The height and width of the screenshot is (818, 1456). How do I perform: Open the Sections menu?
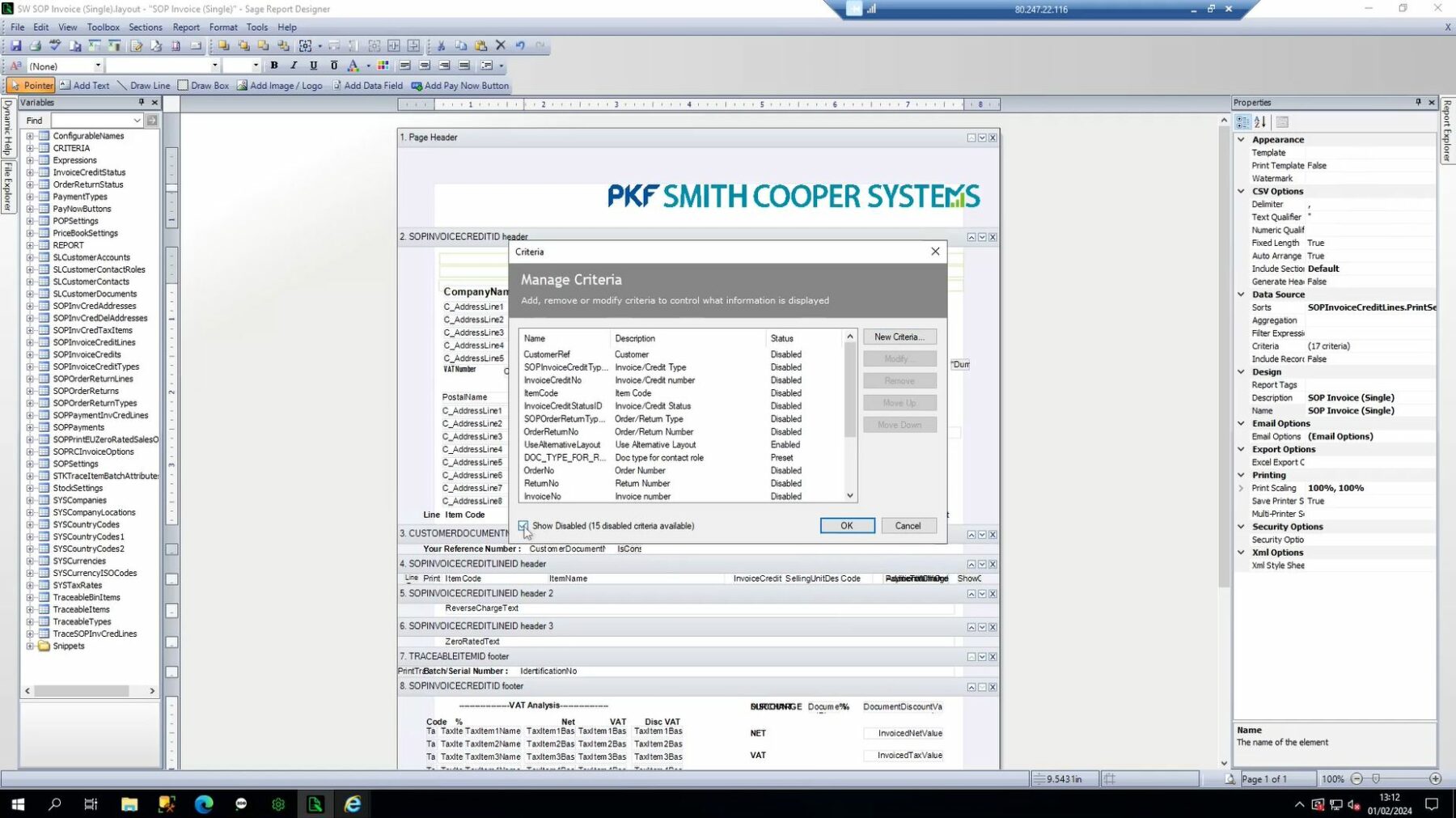click(x=146, y=27)
